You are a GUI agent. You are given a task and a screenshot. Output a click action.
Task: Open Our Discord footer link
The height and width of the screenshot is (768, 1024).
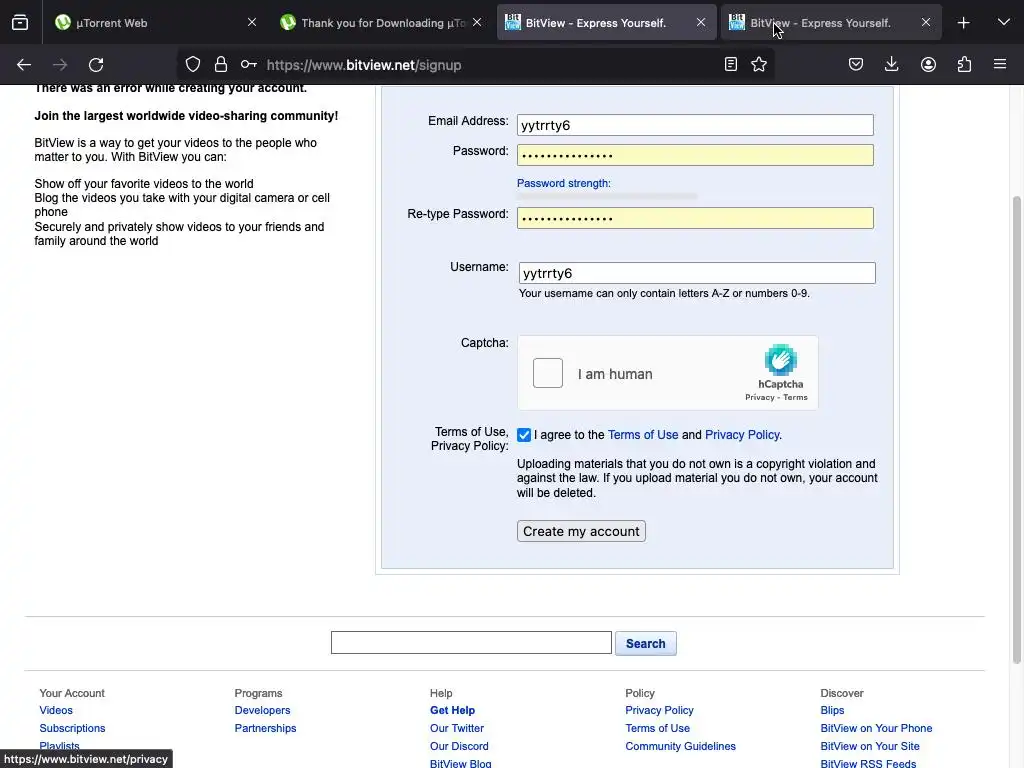click(458, 746)
